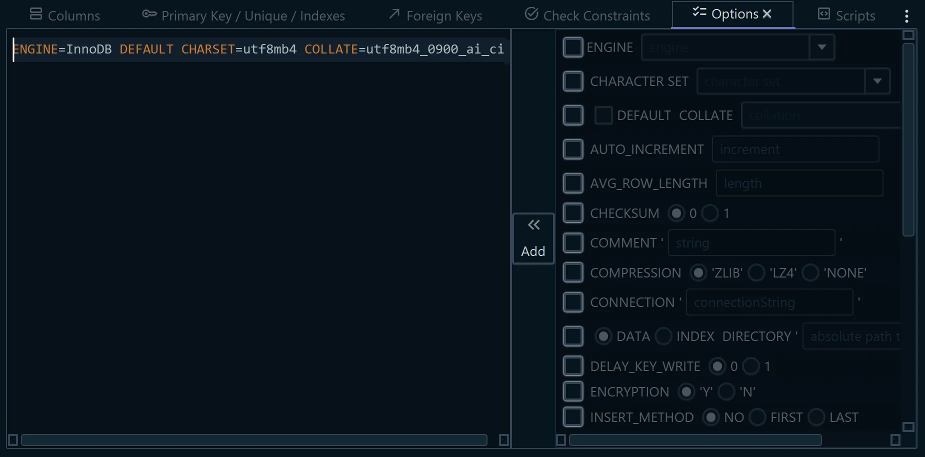Click the ENGINE=InnoDB text in editor
The height and width of the screenshot is (457, 925).
coord(63,50)
